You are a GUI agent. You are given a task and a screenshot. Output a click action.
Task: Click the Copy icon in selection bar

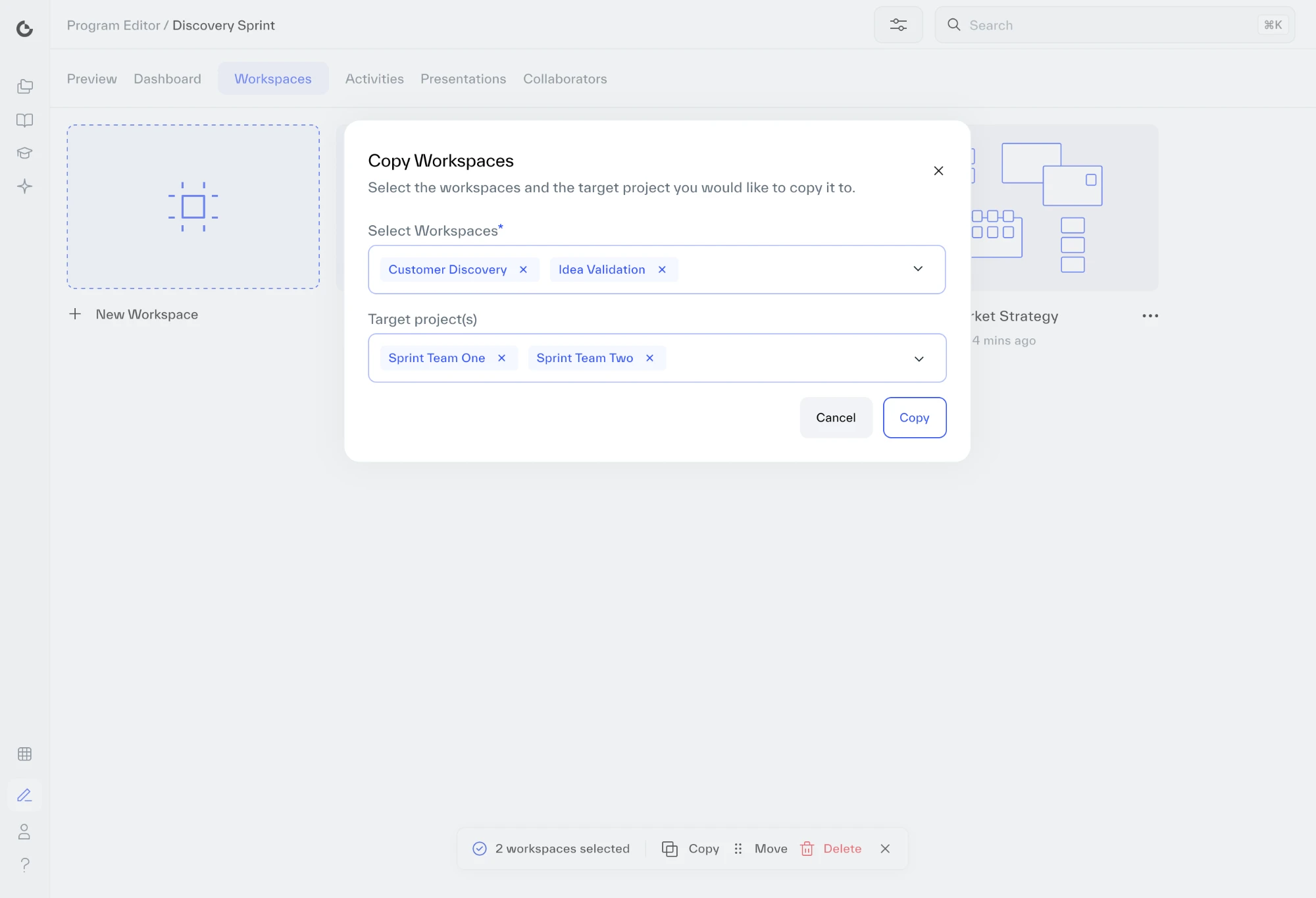point(669,849)
